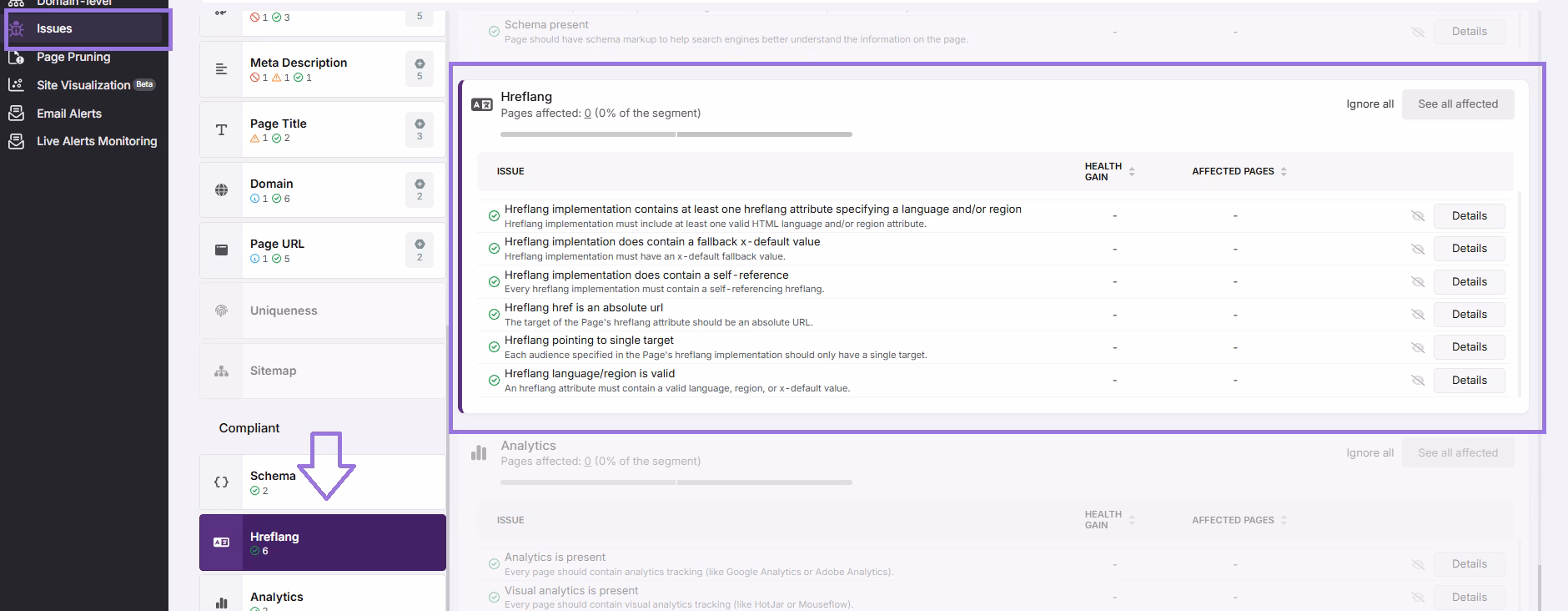Click the Meta Description category icon
This screenshot has width=1568, height=611.
pyautogui.click(x=221, y=69)
